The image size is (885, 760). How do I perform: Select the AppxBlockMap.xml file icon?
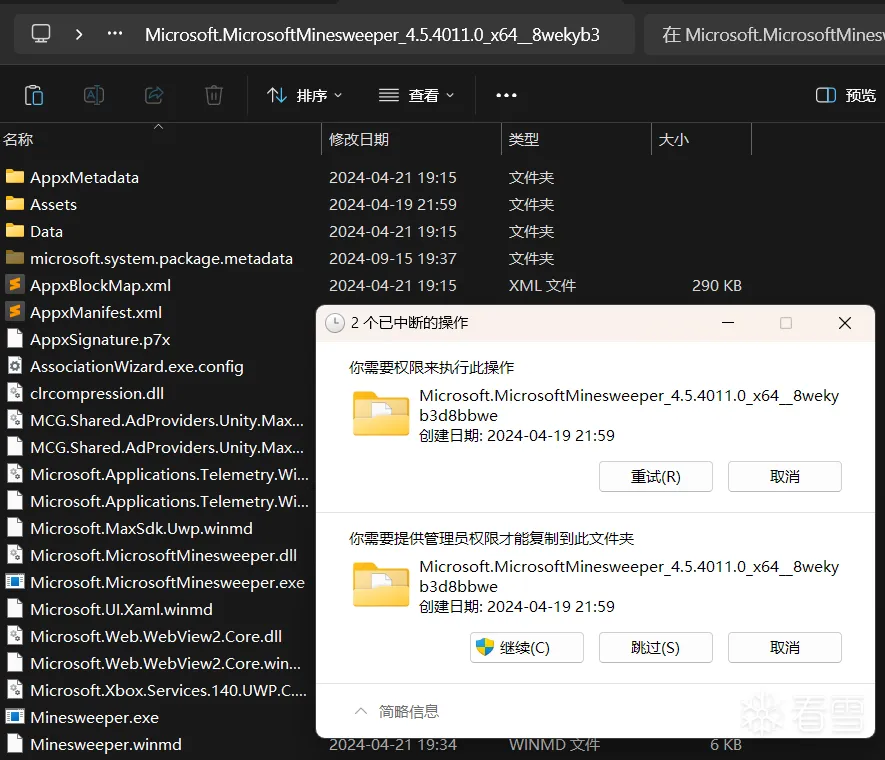tap(15, 284)
